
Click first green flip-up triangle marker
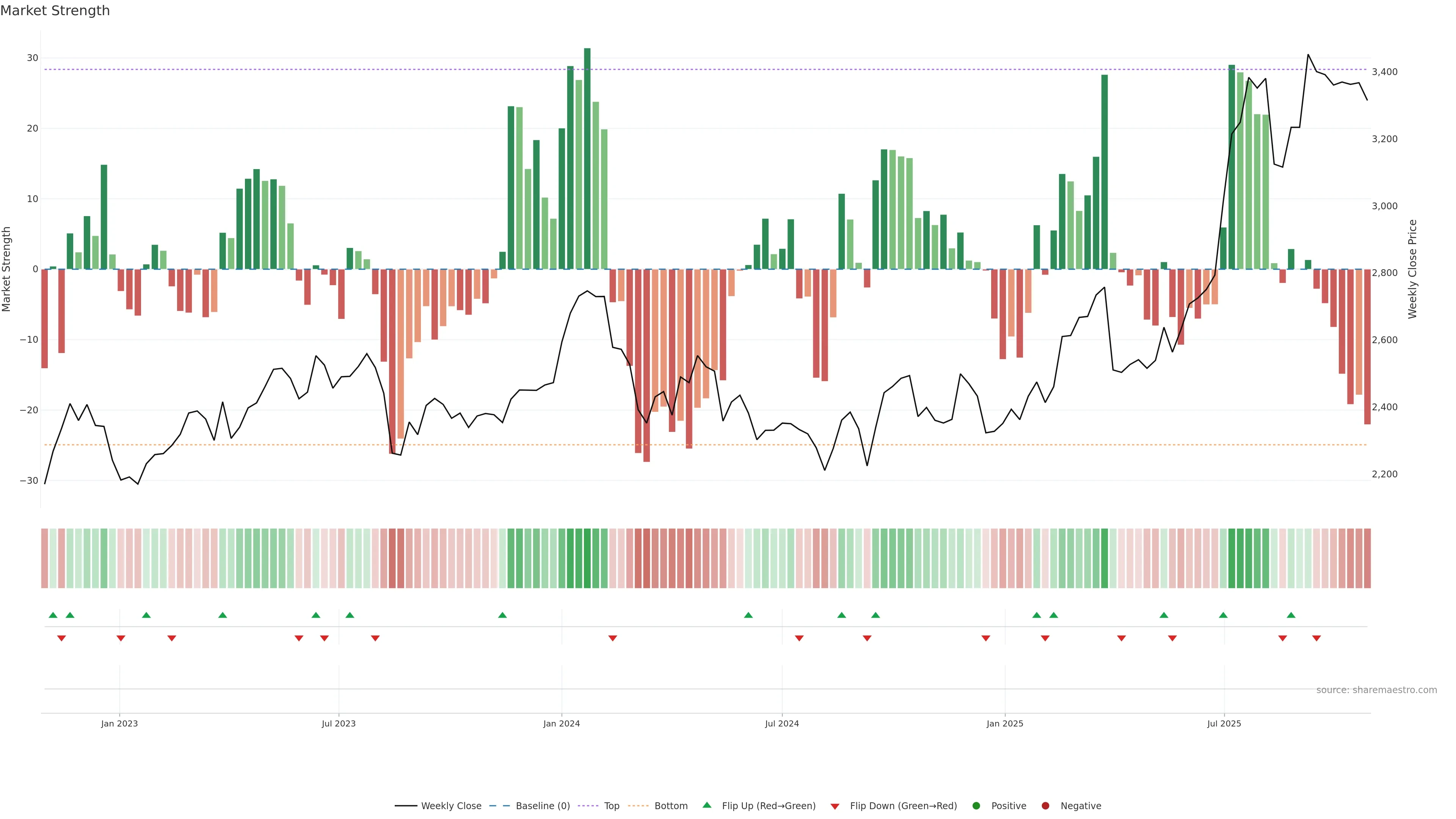pos(53,615)
